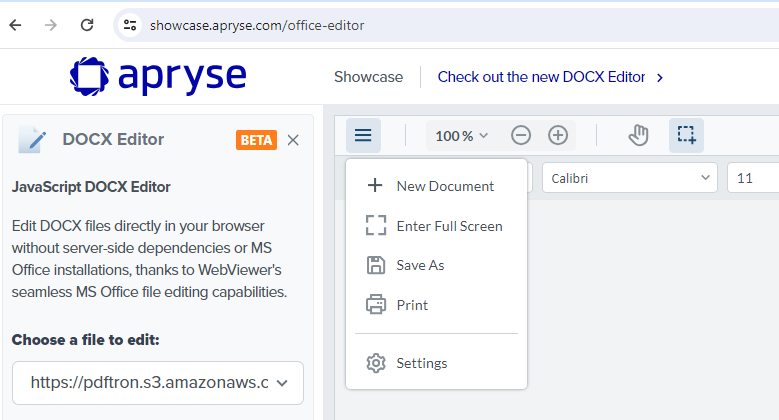Click the DOCX Editor pencil icon
Image resolution: width=779 pixels, height=420 pixels.
pyautogui.click(x=32, y=140)
